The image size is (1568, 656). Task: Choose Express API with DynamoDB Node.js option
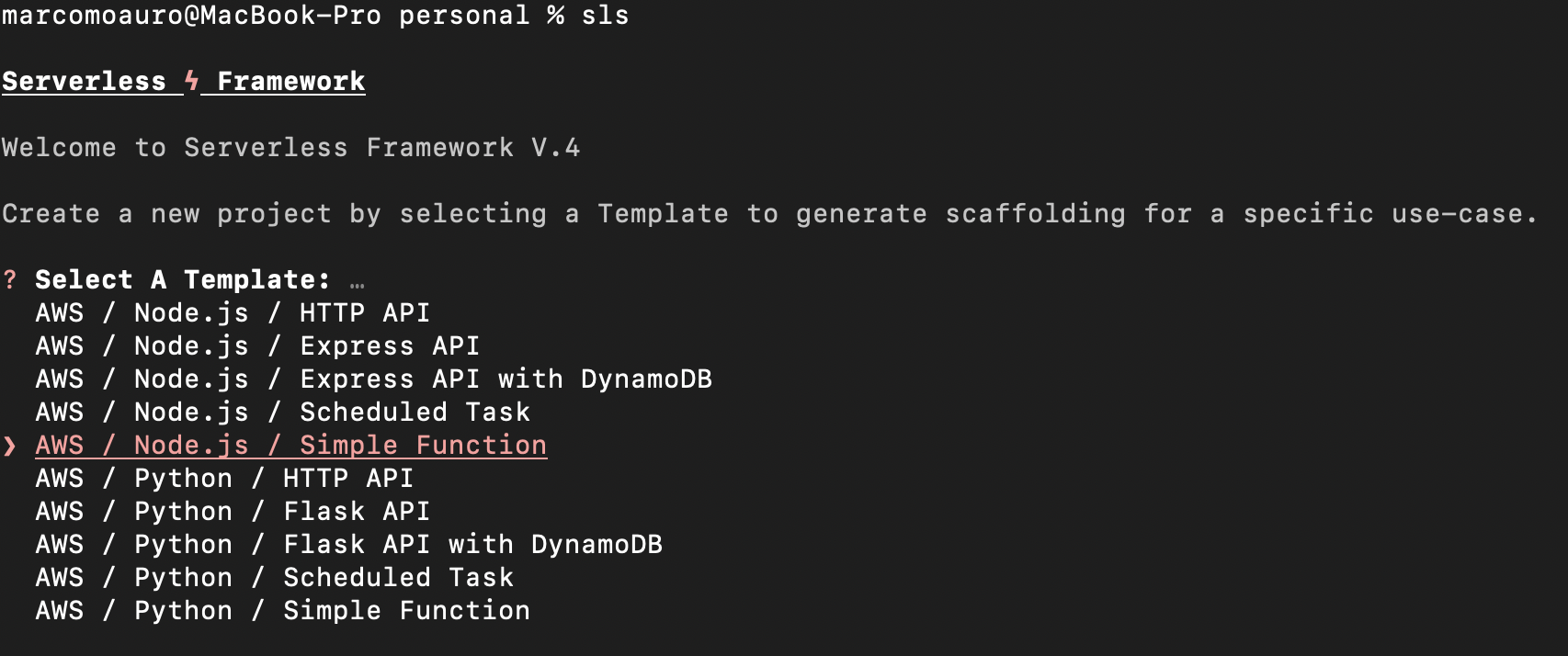click(x=373, y=379)
